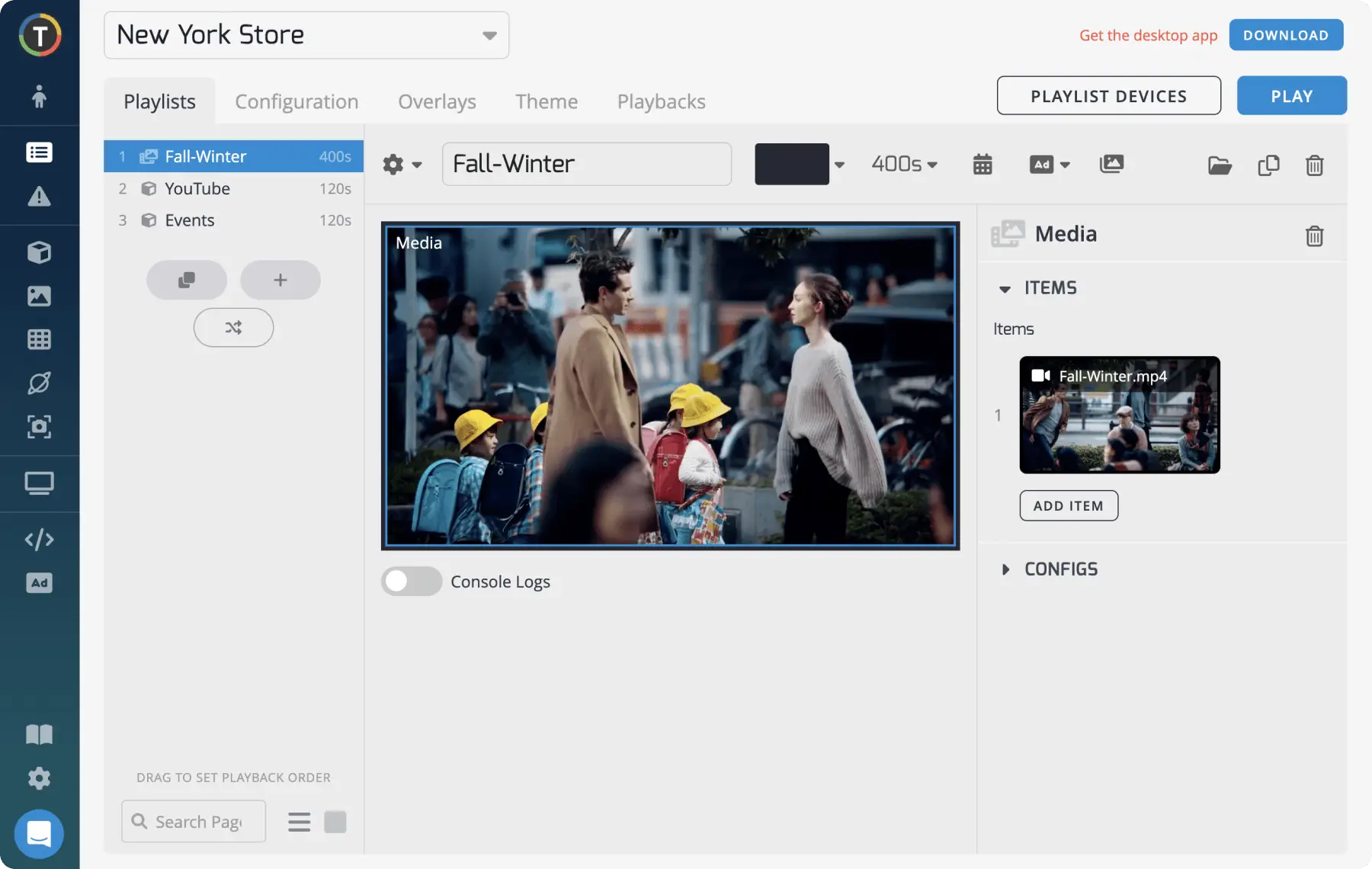This screenshot has width=1372, height=869.
Task: Click the calendar schedule icon in toolbar
Action: click(983, 164)
